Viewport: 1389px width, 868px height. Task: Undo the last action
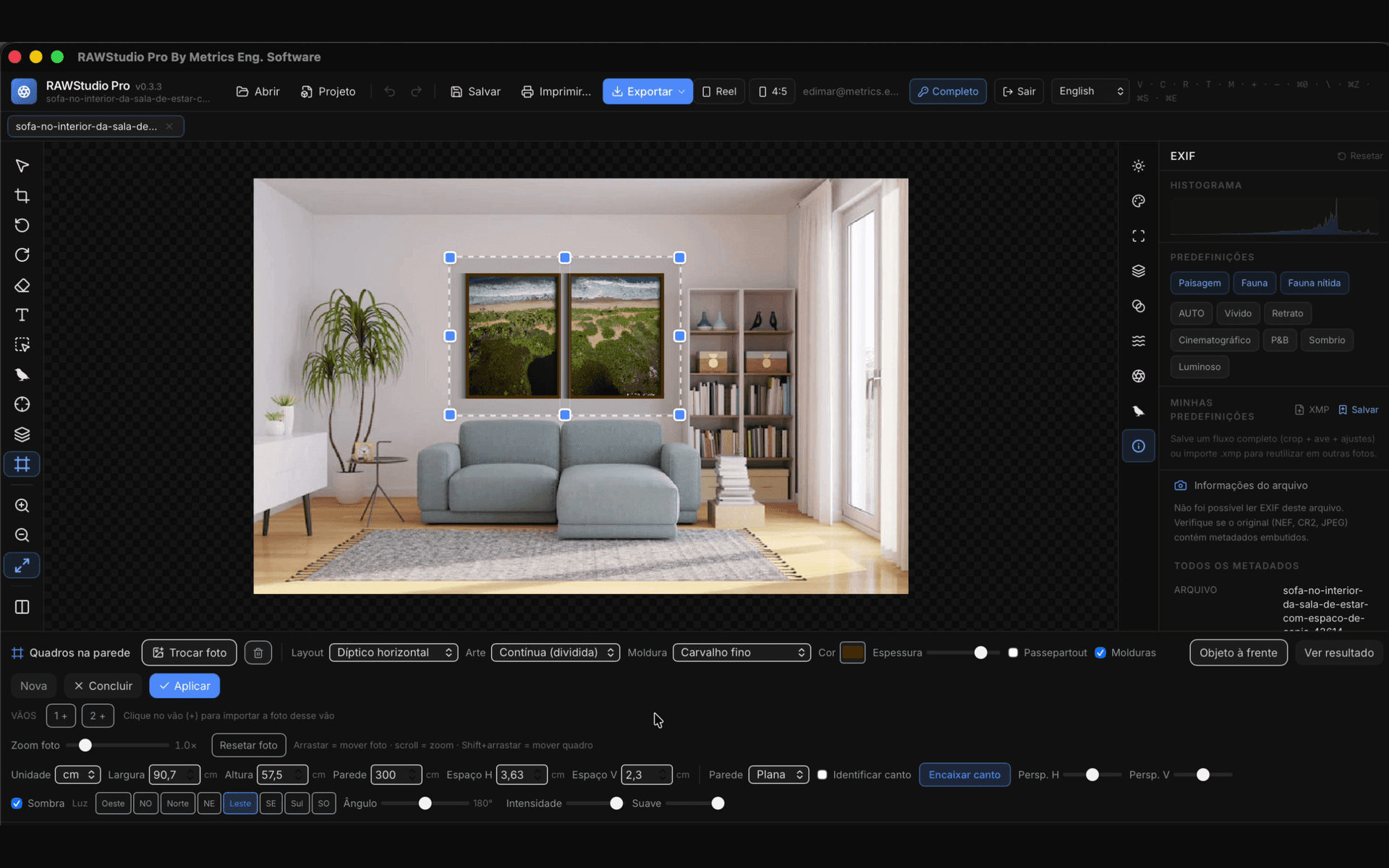(x=390, y=91)
